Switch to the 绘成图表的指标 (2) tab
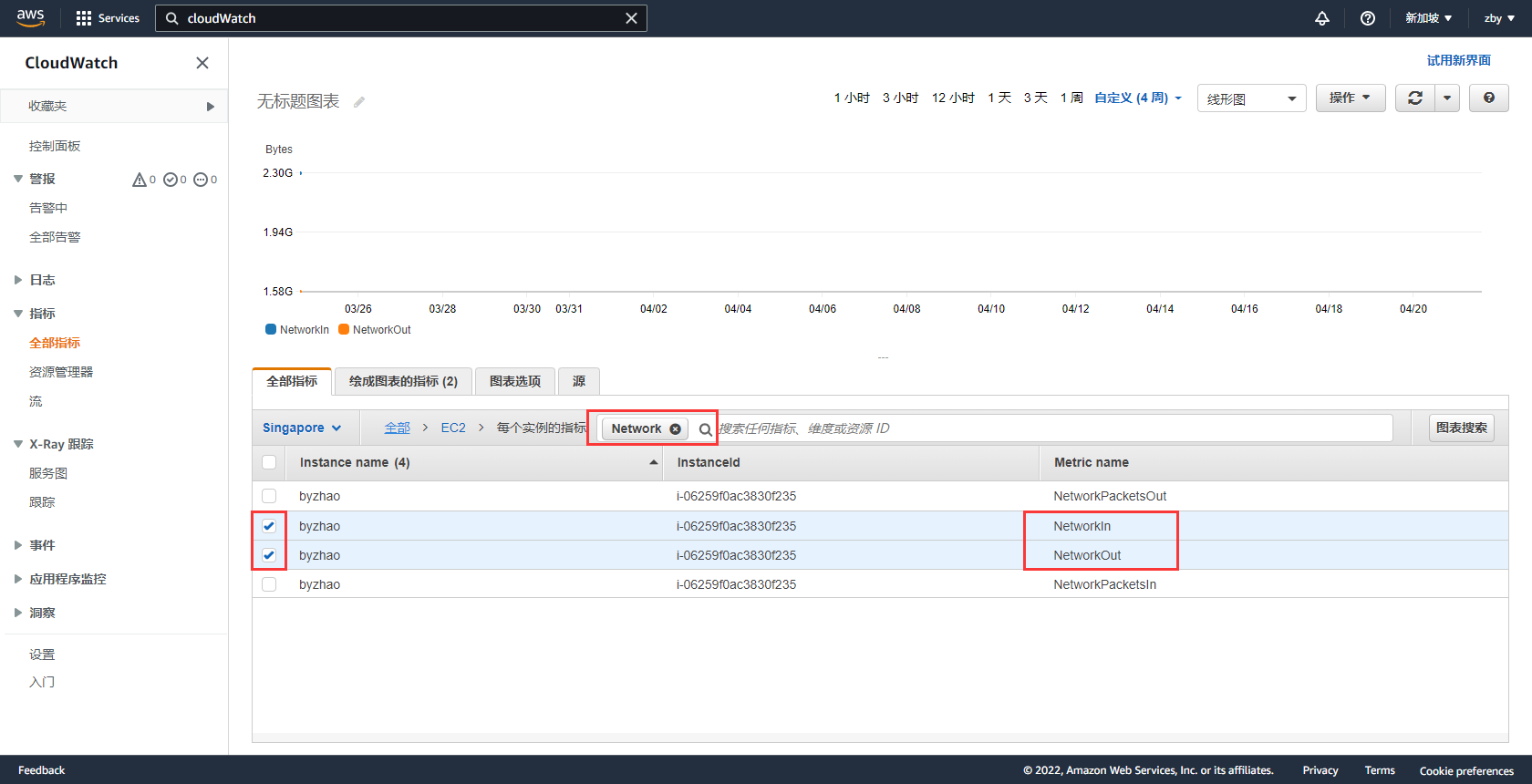This screenshot has height=784, width=1532. tap(403, 381)
